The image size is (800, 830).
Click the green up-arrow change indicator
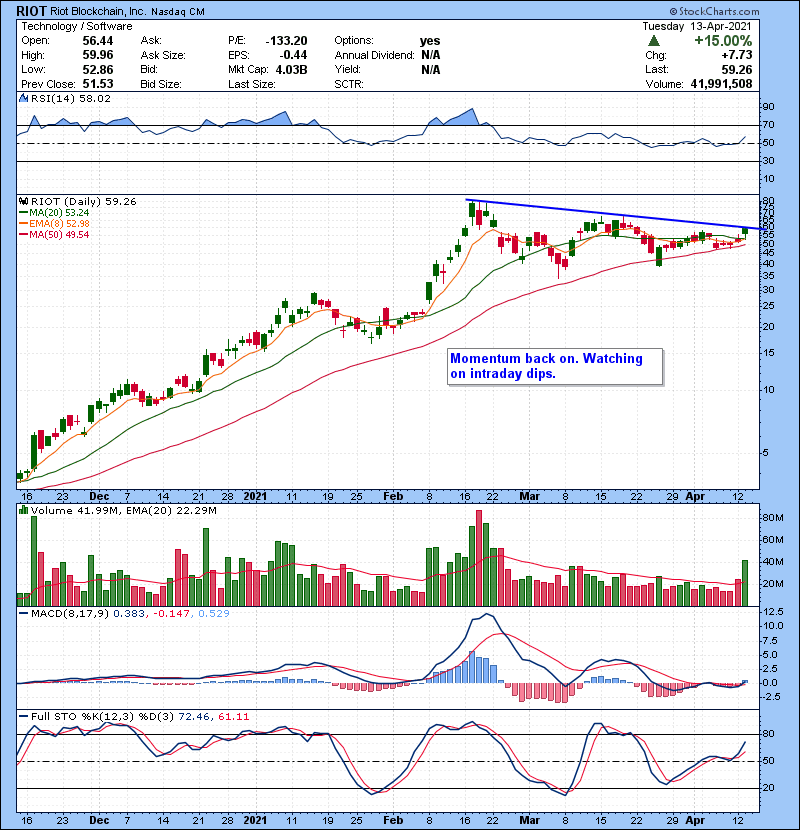654,41
